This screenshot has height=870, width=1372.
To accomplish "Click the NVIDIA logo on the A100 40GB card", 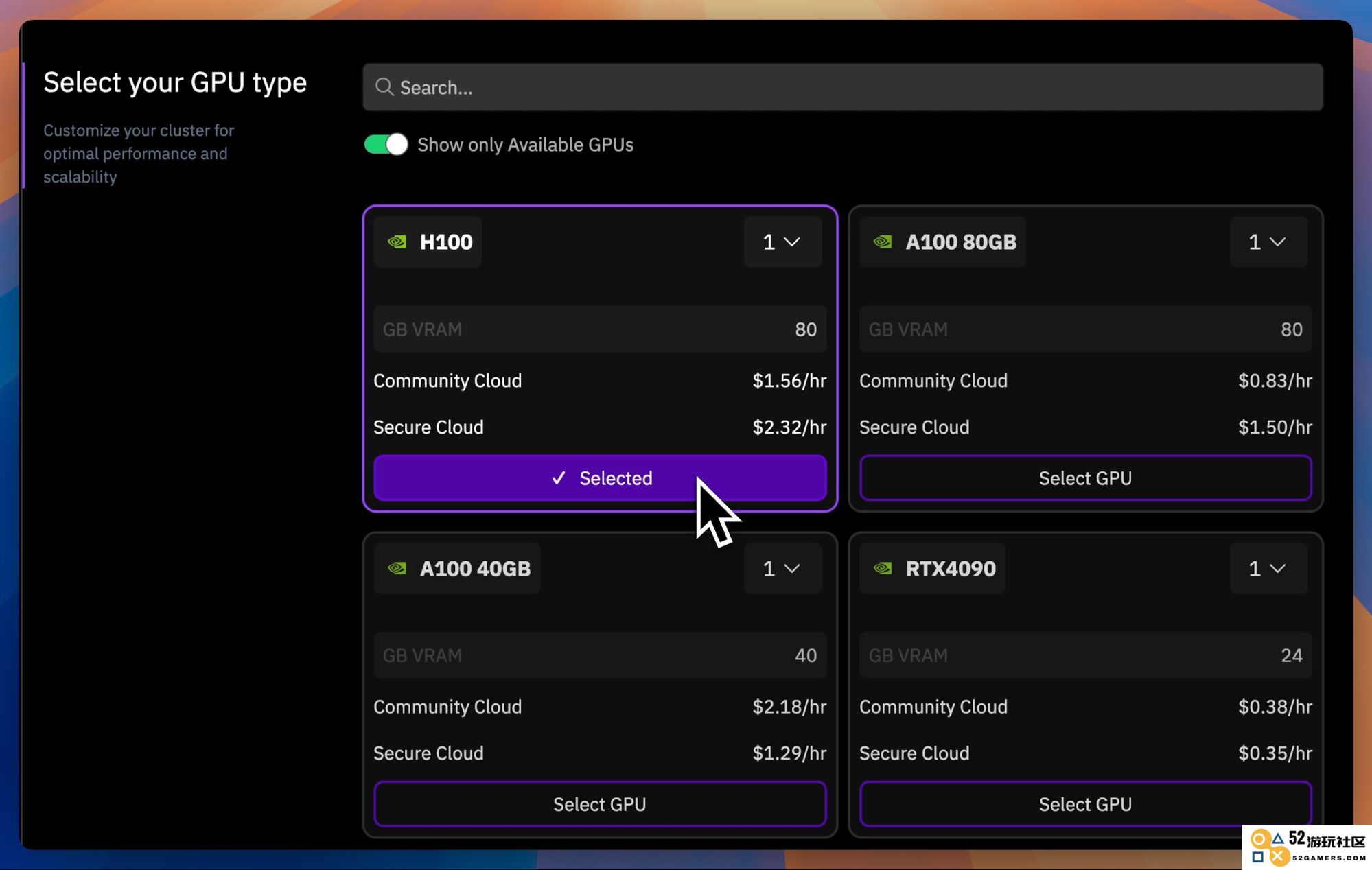I will click(x=397, y=568).
